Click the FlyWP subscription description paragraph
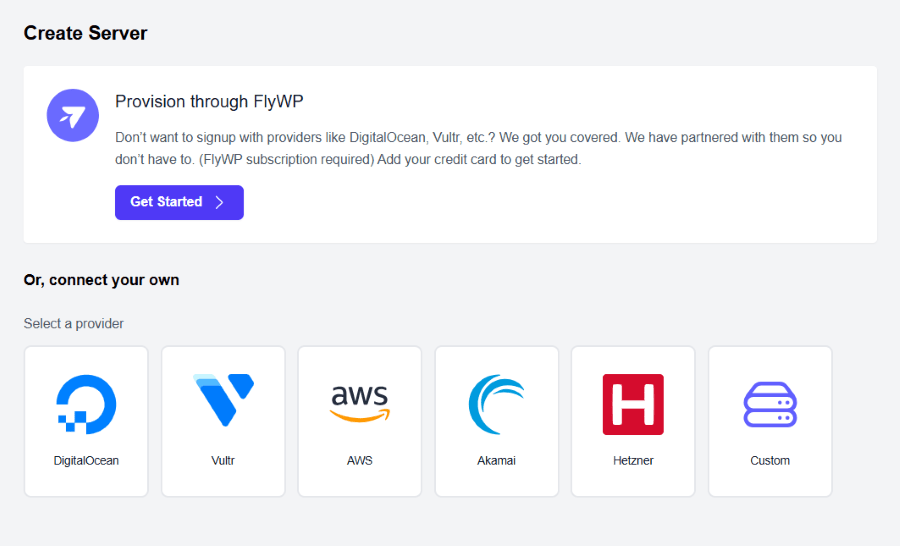Image resolution: width=900 pixels, height=546 pixels. click(x=478, y=148)
